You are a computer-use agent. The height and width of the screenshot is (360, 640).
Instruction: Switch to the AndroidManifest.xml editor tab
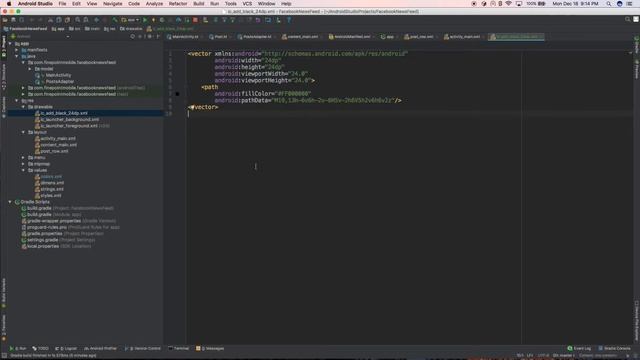(x=352, y=37)
